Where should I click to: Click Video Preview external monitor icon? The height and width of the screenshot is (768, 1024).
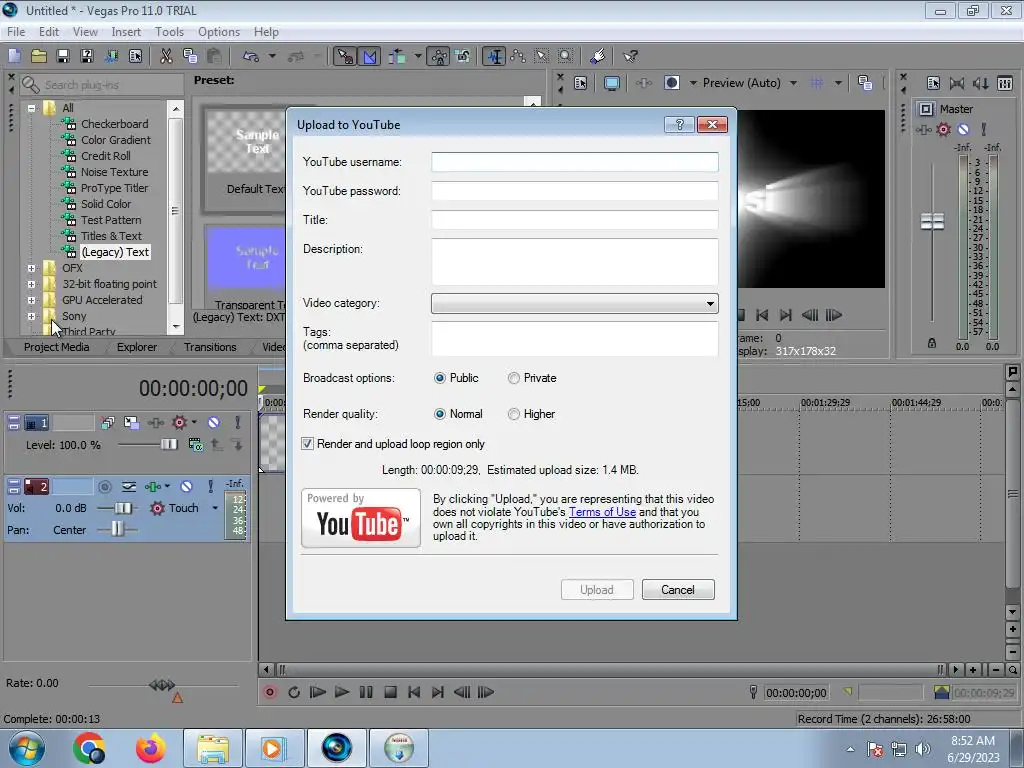pyautogui.click(x=611, y=83)
